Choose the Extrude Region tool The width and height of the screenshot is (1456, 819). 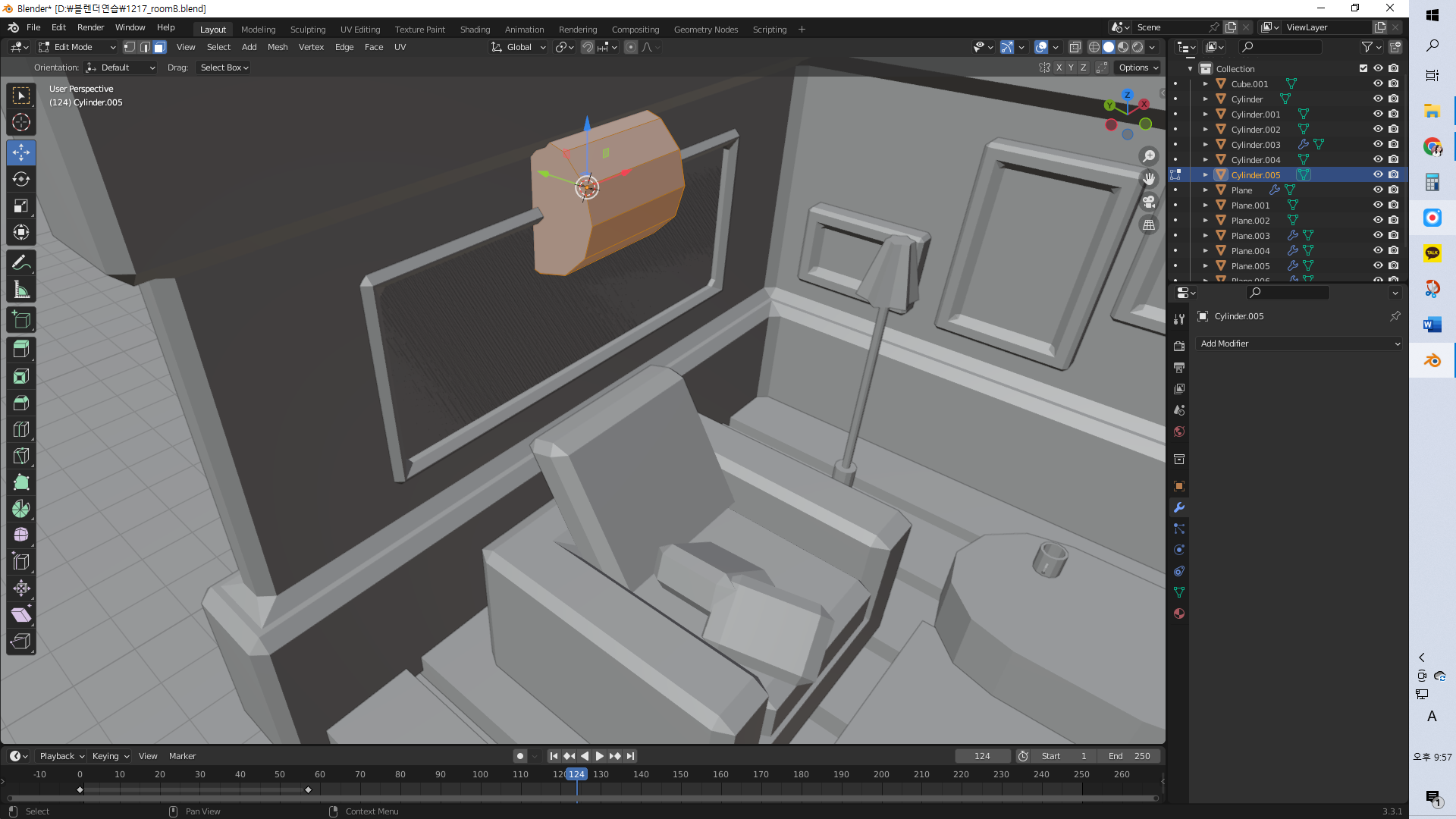[21, 350]
